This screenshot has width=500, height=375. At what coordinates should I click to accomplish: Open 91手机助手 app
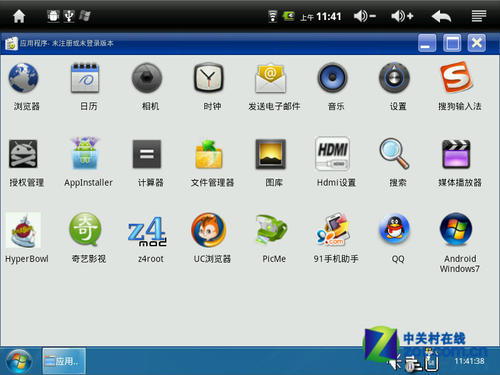332,229
